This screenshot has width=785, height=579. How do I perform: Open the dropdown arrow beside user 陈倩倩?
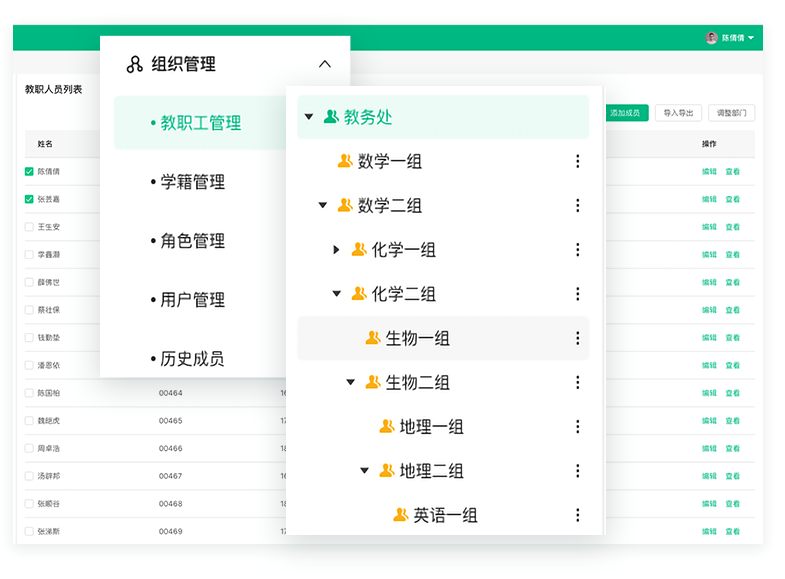click(750, 38)
